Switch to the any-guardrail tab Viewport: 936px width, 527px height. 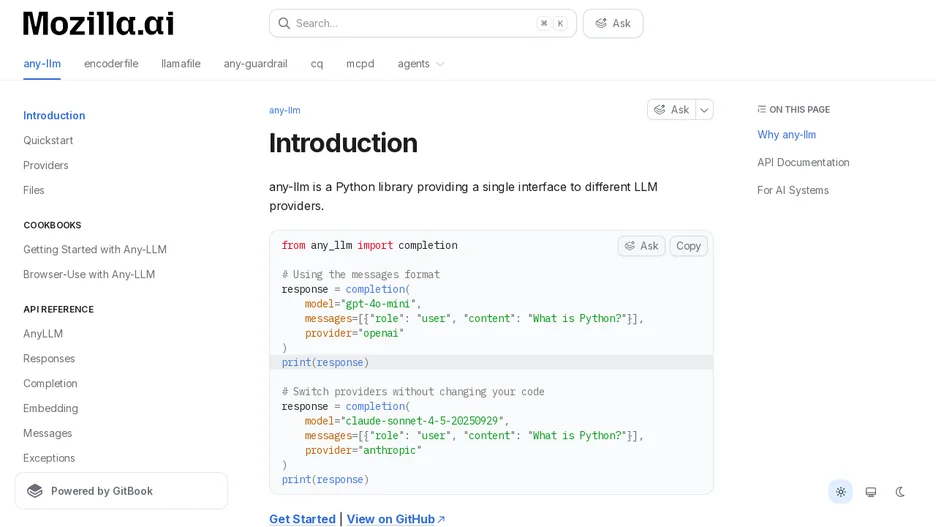[x=255, y=64]
